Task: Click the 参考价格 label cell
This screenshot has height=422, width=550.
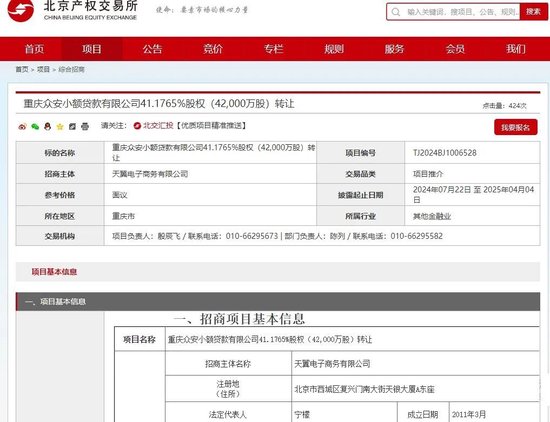Action: pyautogui.click(x=60, y=195)
